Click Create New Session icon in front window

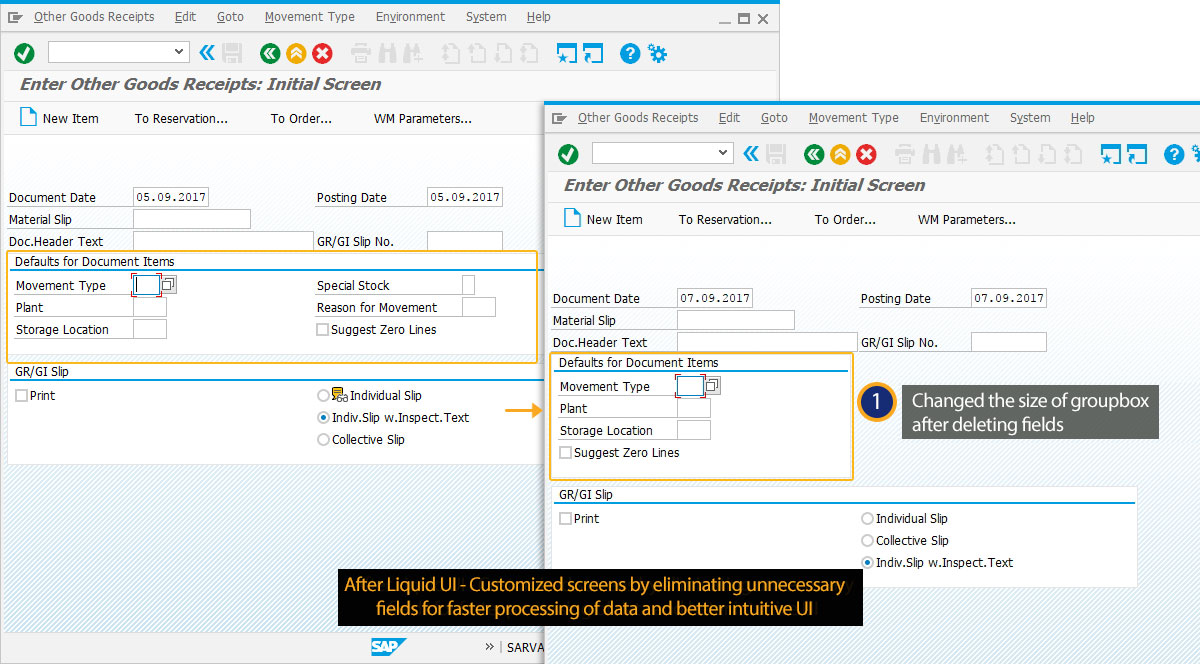(x=1111, y=154)
